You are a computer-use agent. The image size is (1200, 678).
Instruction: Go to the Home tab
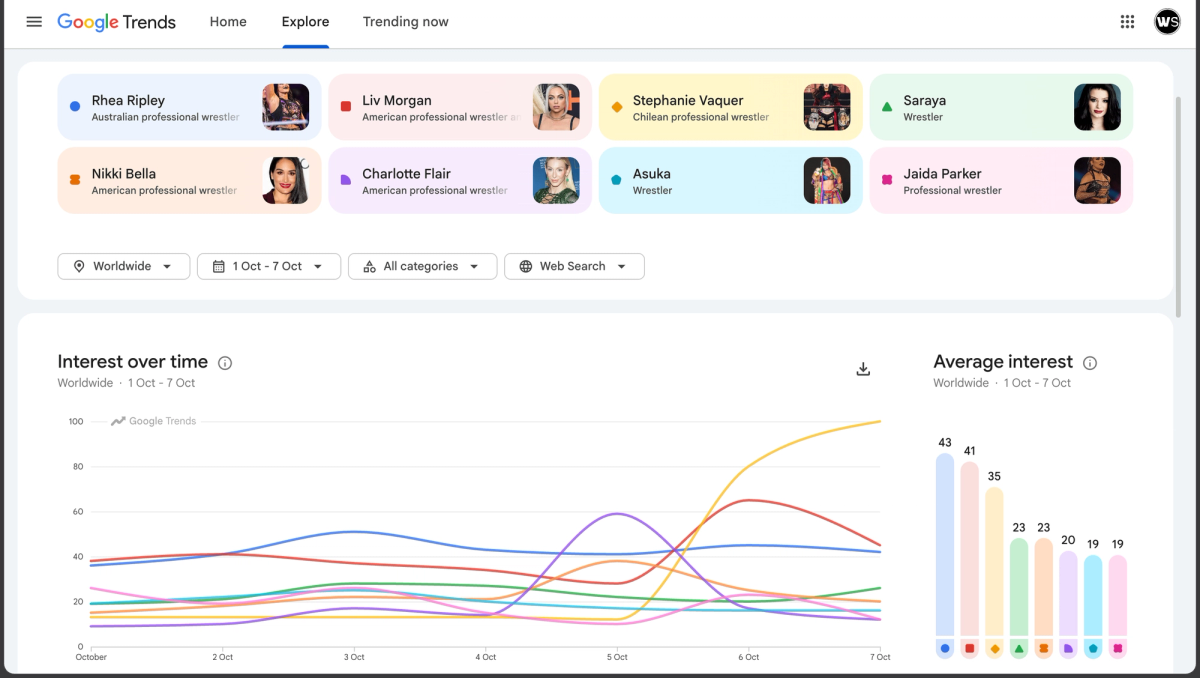228,22
